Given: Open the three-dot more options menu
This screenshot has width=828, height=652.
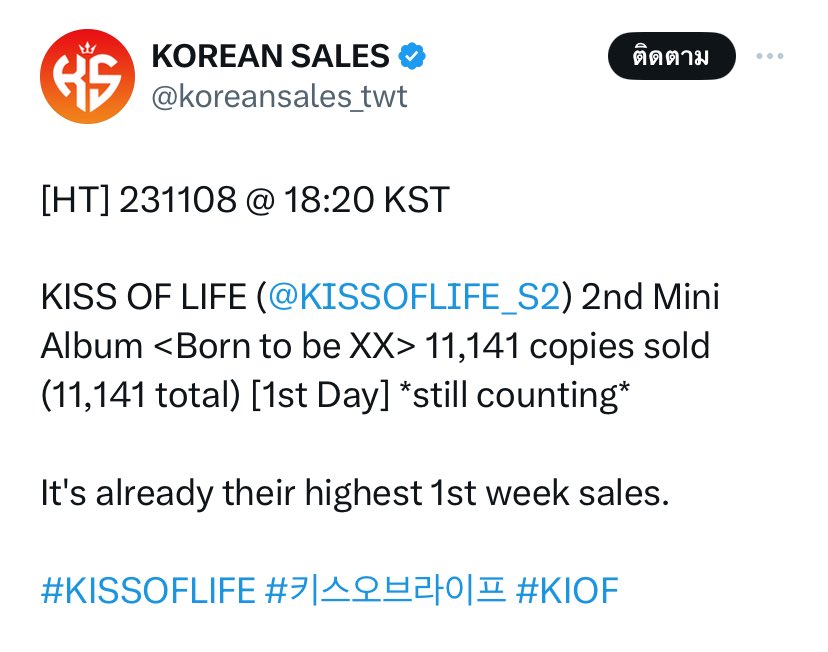Looking at the screenshot, I should point(769,56).
